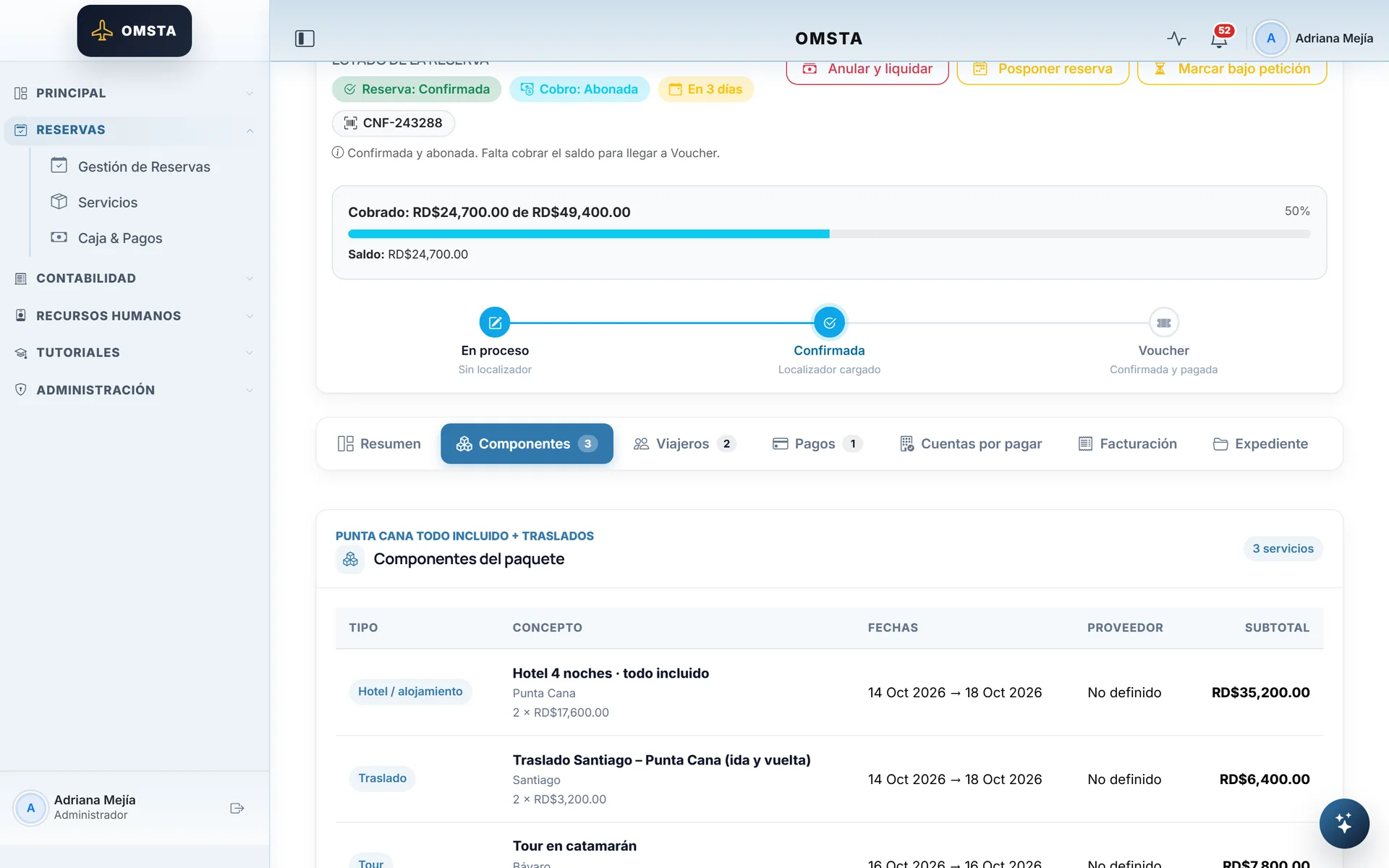Viewport: 1389px width, 868px height.
Task: Click the logout icon beside Administrador
Action: click(x=237, y=808)
